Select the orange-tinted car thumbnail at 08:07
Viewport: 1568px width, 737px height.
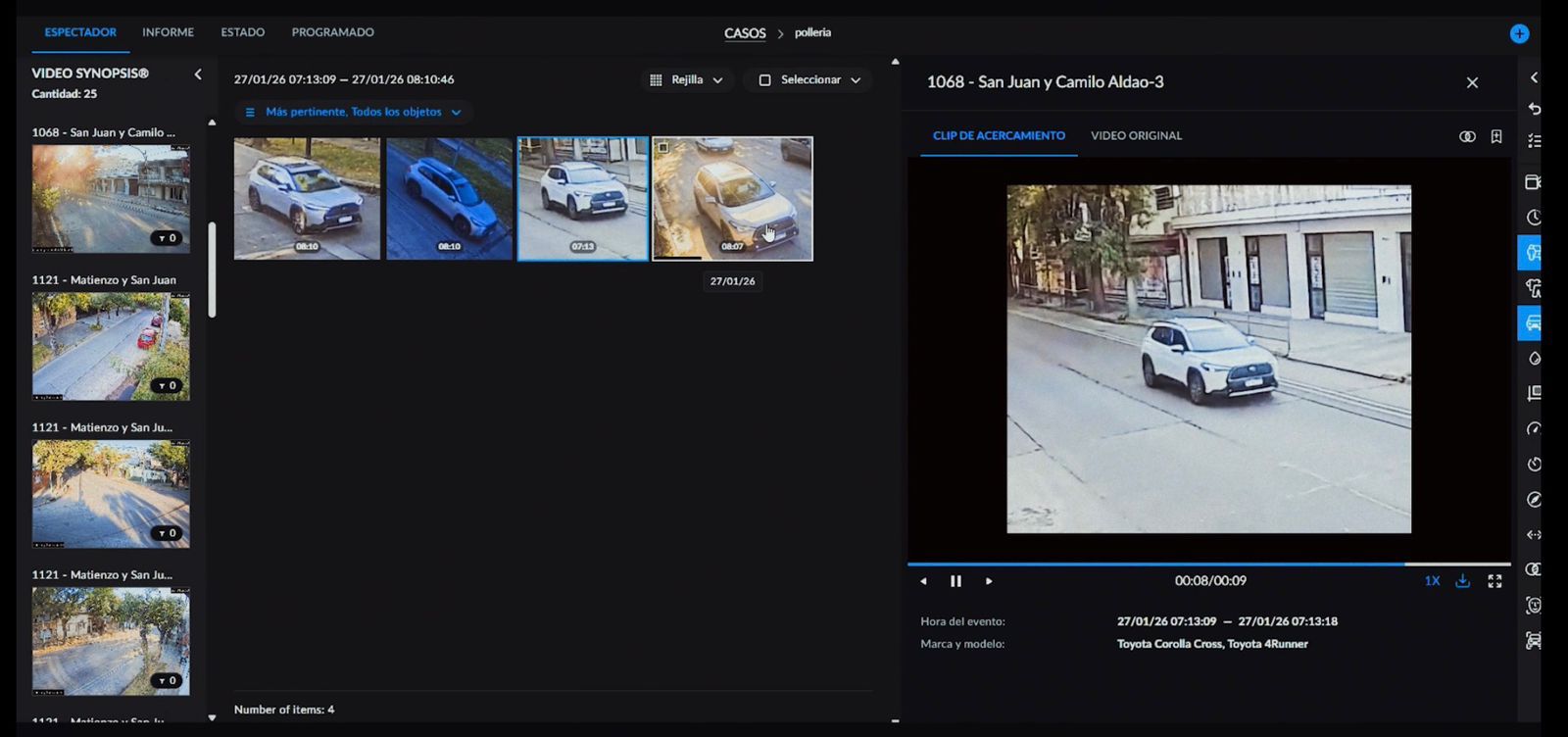click(x=732, y=198)
